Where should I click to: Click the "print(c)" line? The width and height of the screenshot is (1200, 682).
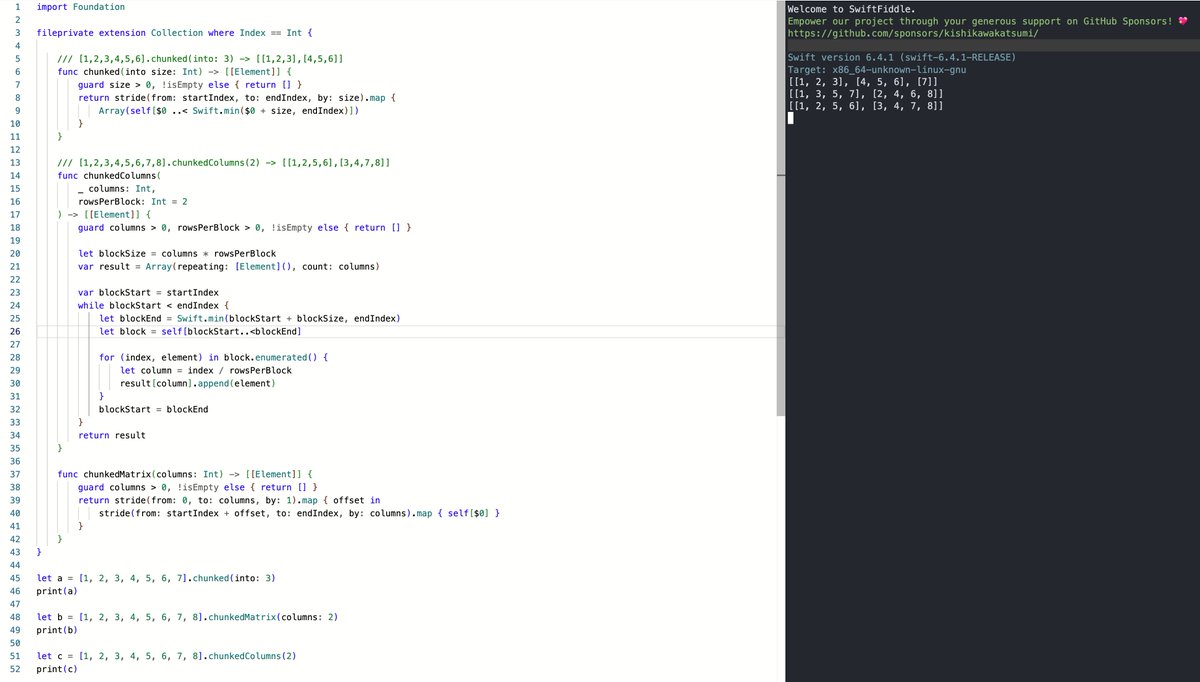pos(59,670)
